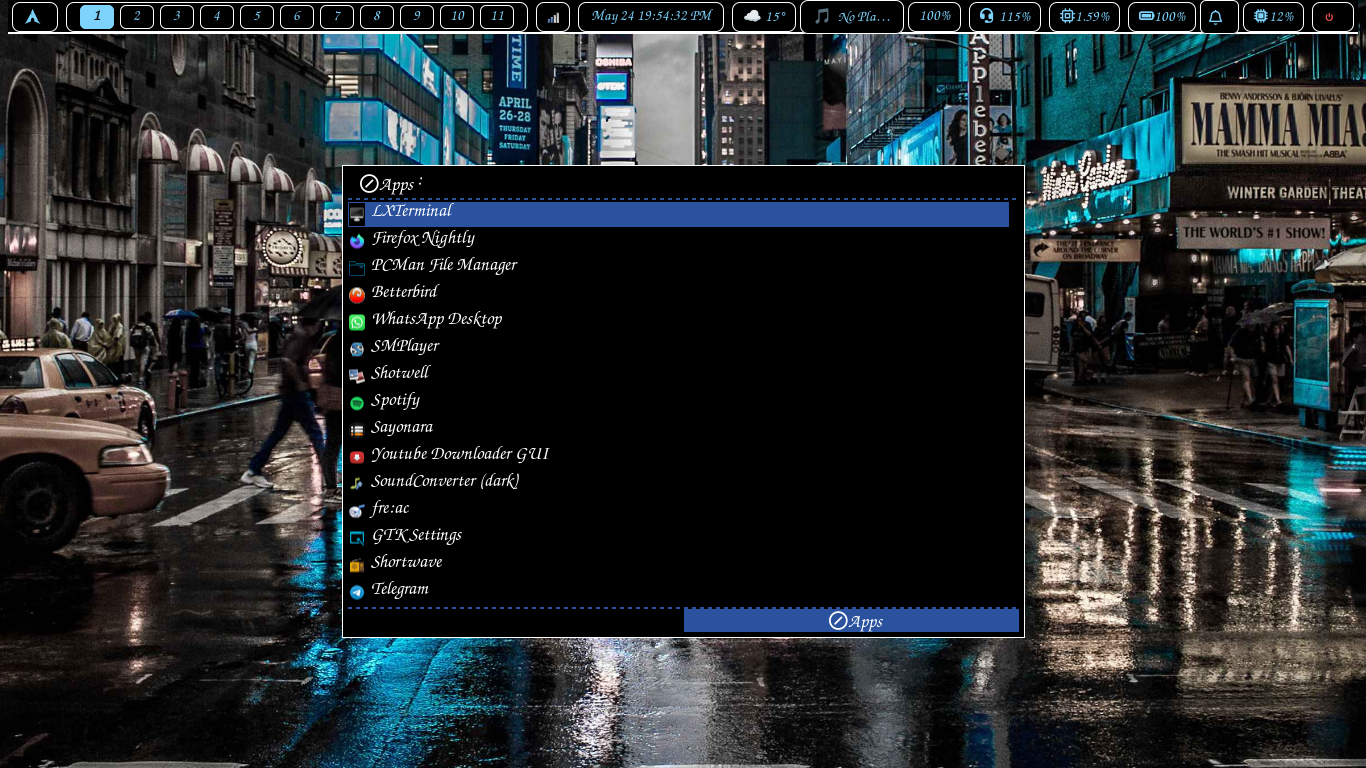Switch to workspace 9
This screenshot has width=1366, height=768.
click(x=417, y=16)
